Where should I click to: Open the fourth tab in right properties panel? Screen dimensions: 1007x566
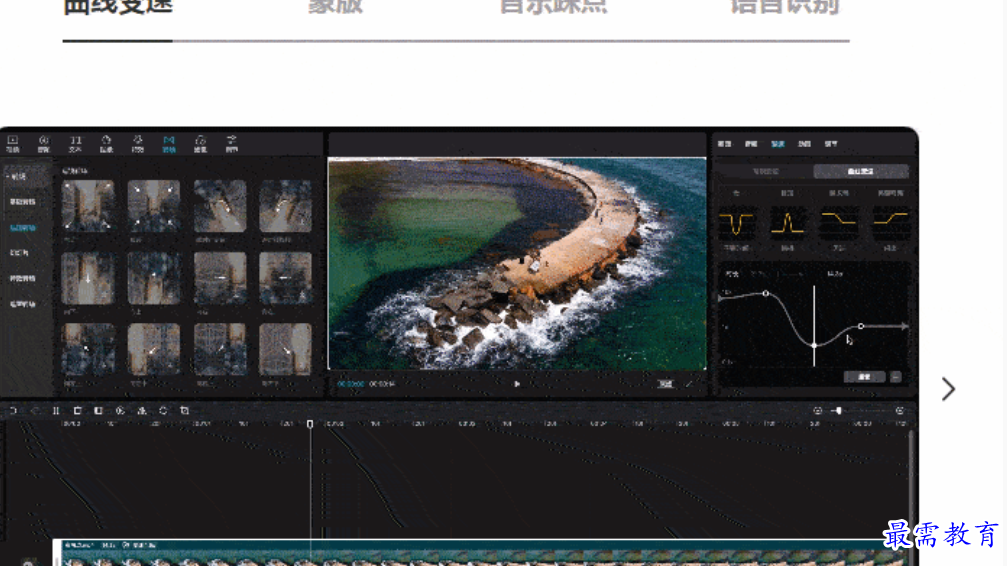pyautogui.click(x=805, y=144)
